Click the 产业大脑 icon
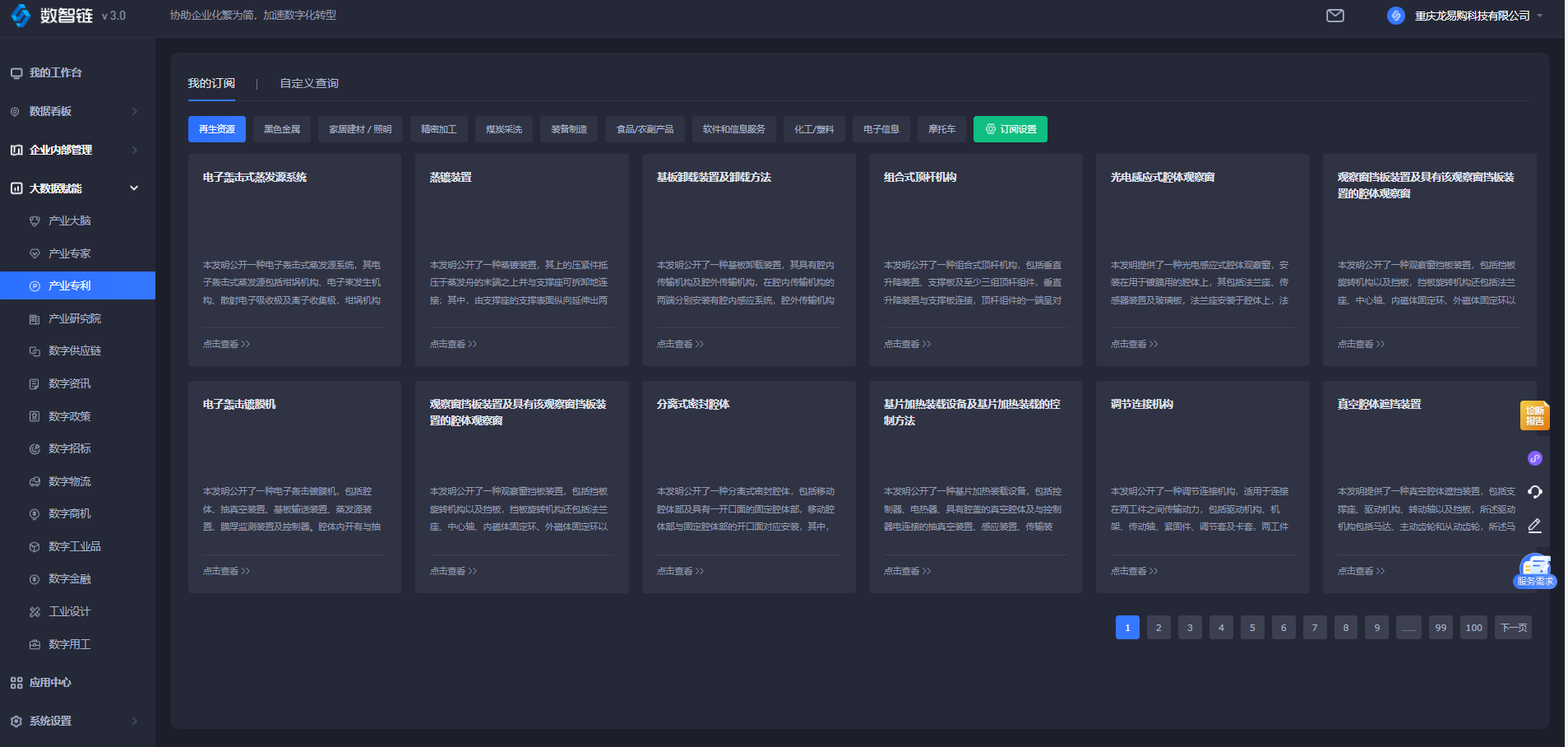 click(x=35, y=221)
